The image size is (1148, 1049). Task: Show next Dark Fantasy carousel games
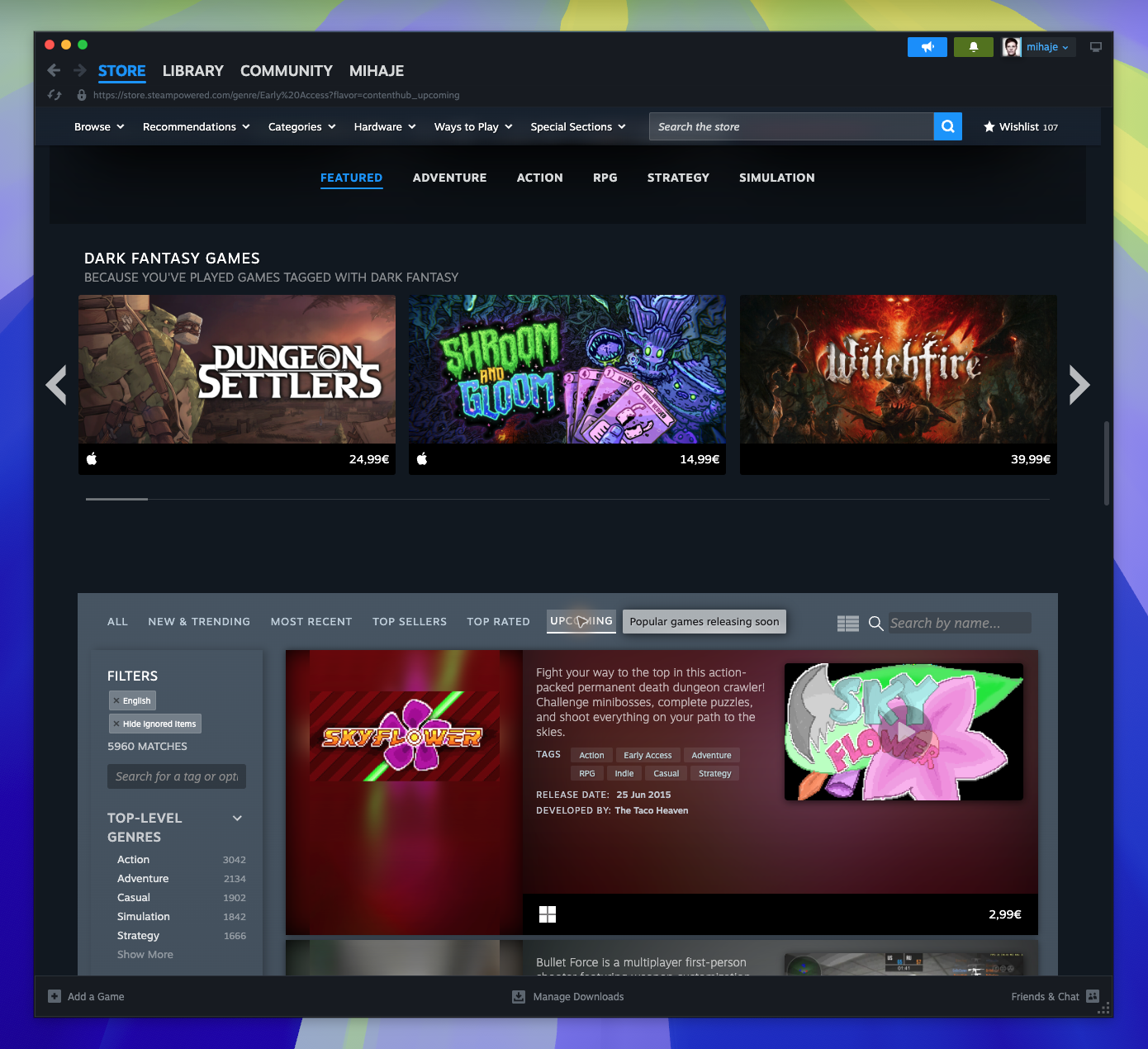1079,385
